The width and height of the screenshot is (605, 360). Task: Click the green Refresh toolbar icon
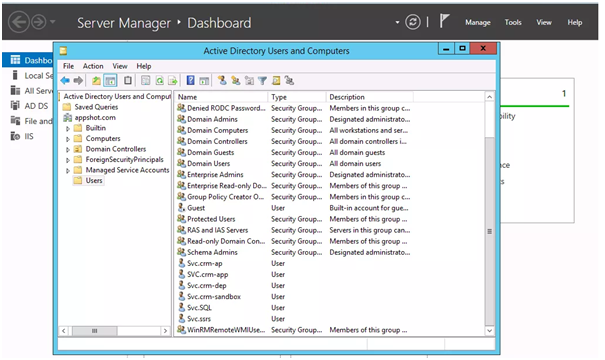pyautogui.click(x=159, y=81)
